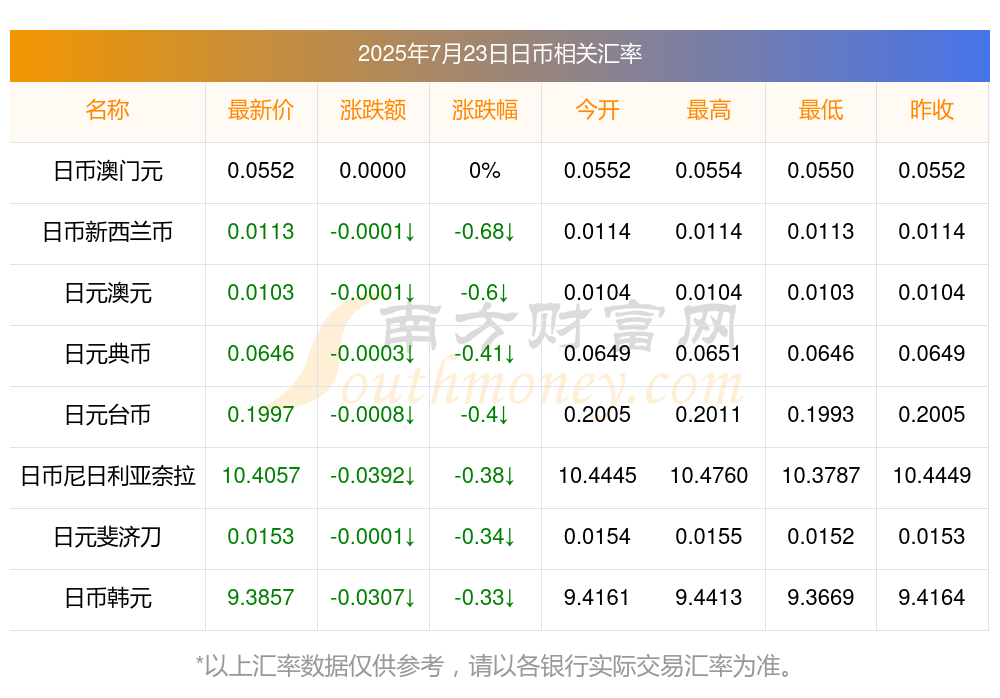
Task: Select the 涨跌额 column header
Action: pos(372,110)
